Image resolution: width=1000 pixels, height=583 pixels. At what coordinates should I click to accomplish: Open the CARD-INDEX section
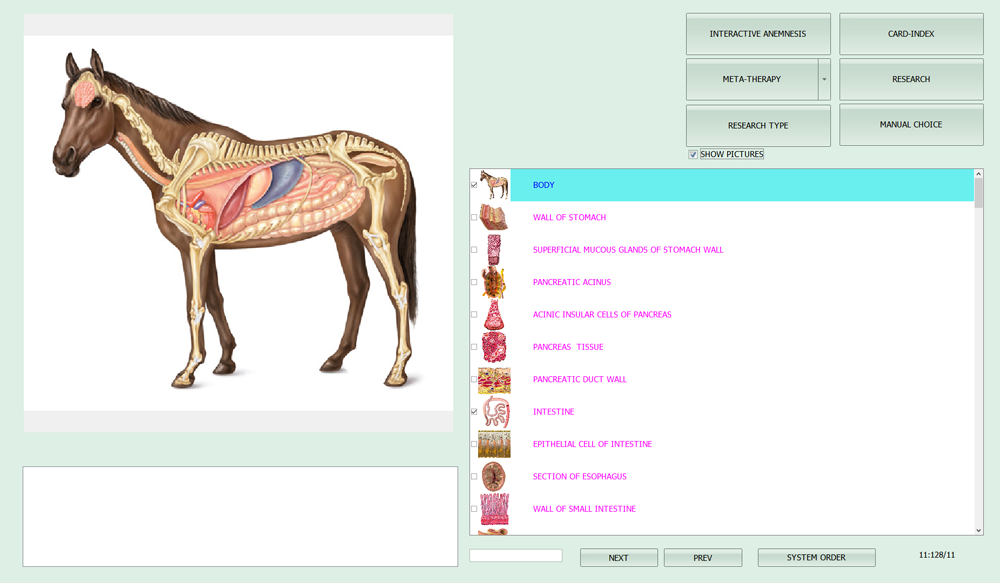point(911,34)
